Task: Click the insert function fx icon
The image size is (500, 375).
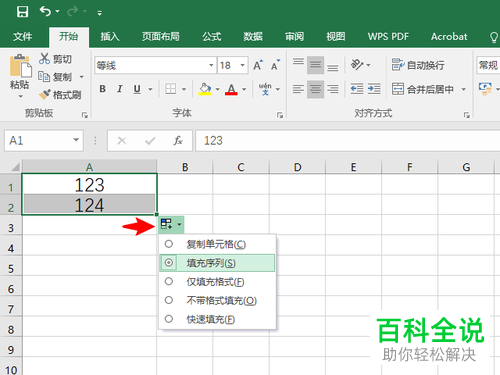Action: coord(178,141)
